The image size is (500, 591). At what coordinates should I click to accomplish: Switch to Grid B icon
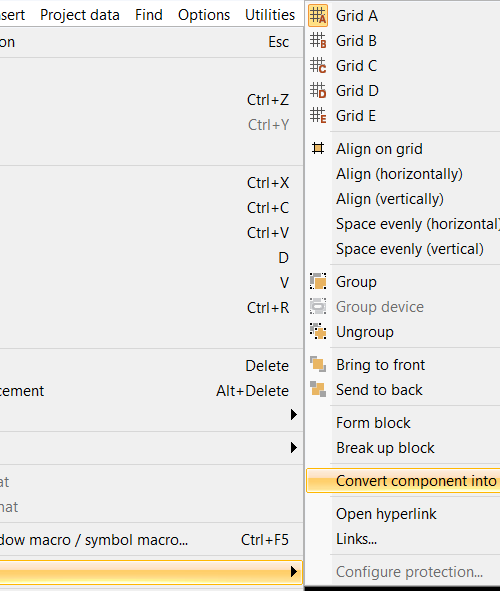[x=318, y=40]
